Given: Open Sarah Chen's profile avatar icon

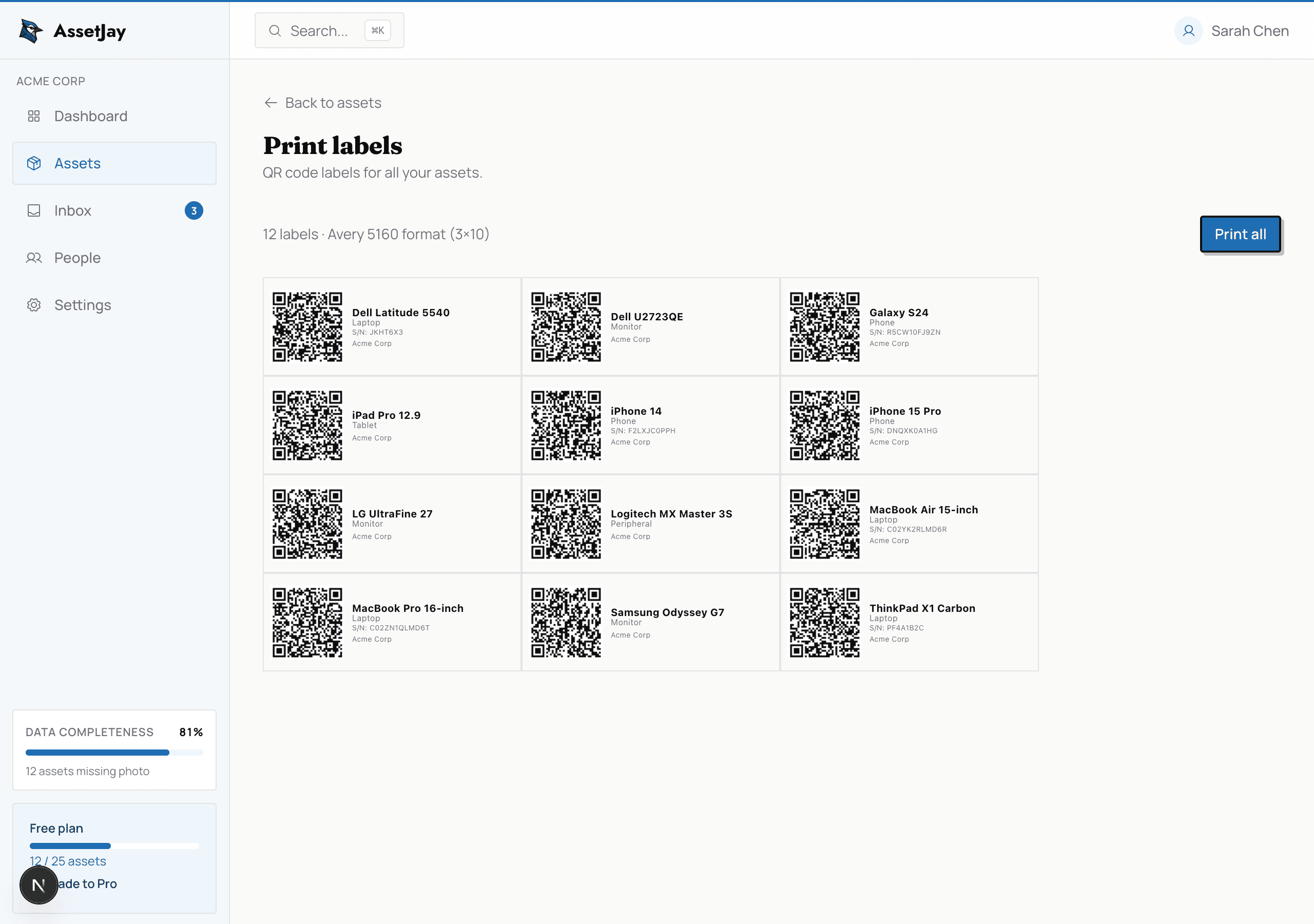Looking at the screenshot, I should 1189,30.
